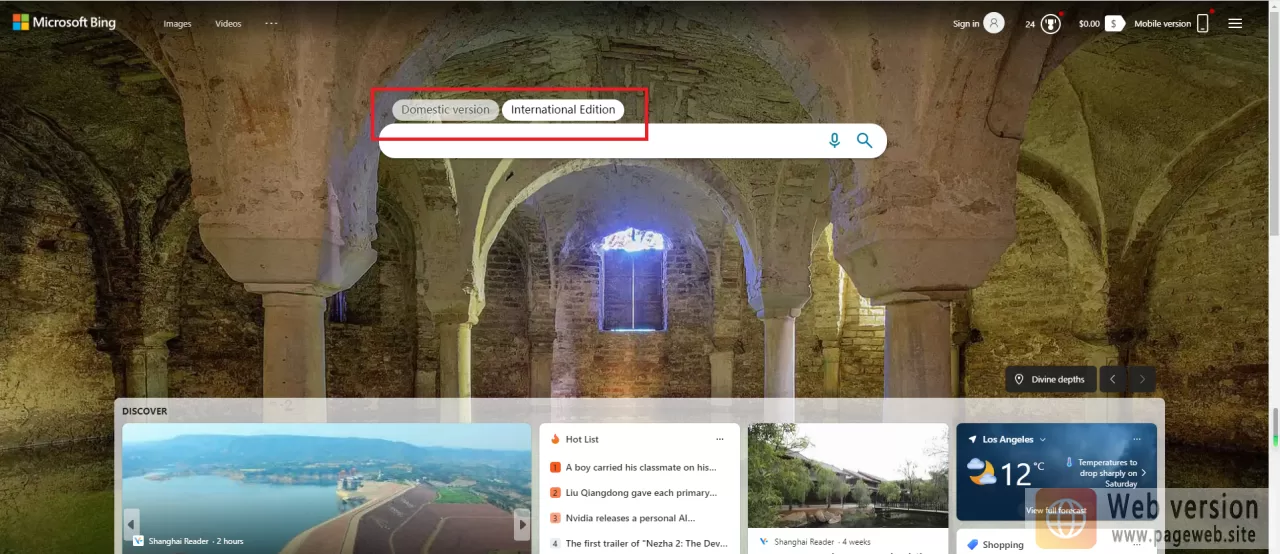Click the user avatar icon
This screenshot has width=1280, height=554.
(994, 23)
